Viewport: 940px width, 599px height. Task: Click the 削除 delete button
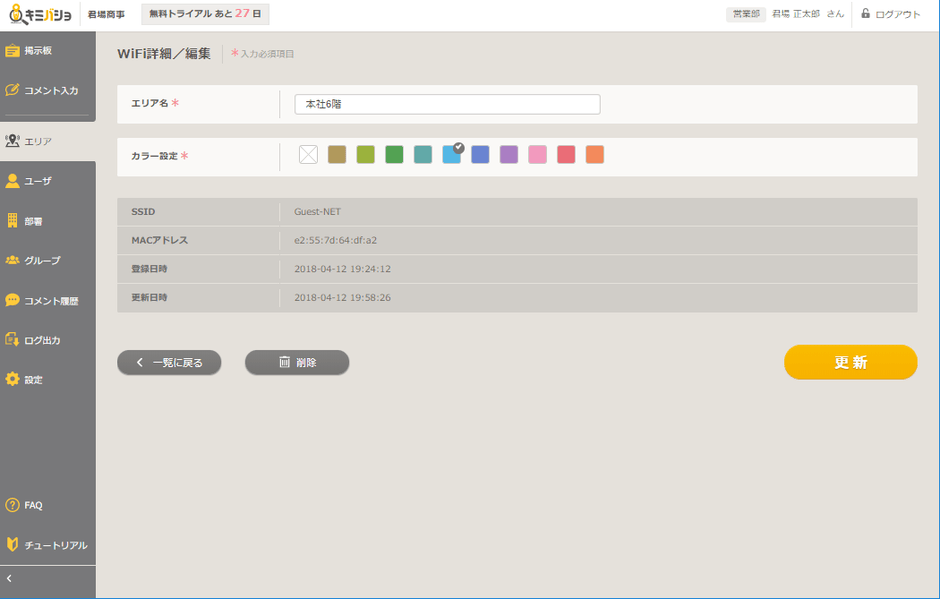[297, 363]
